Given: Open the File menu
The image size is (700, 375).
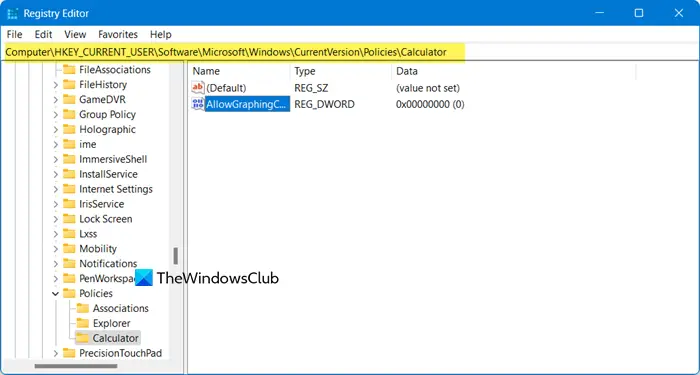Looking at the screenshot, I should (x=14, y=34).
